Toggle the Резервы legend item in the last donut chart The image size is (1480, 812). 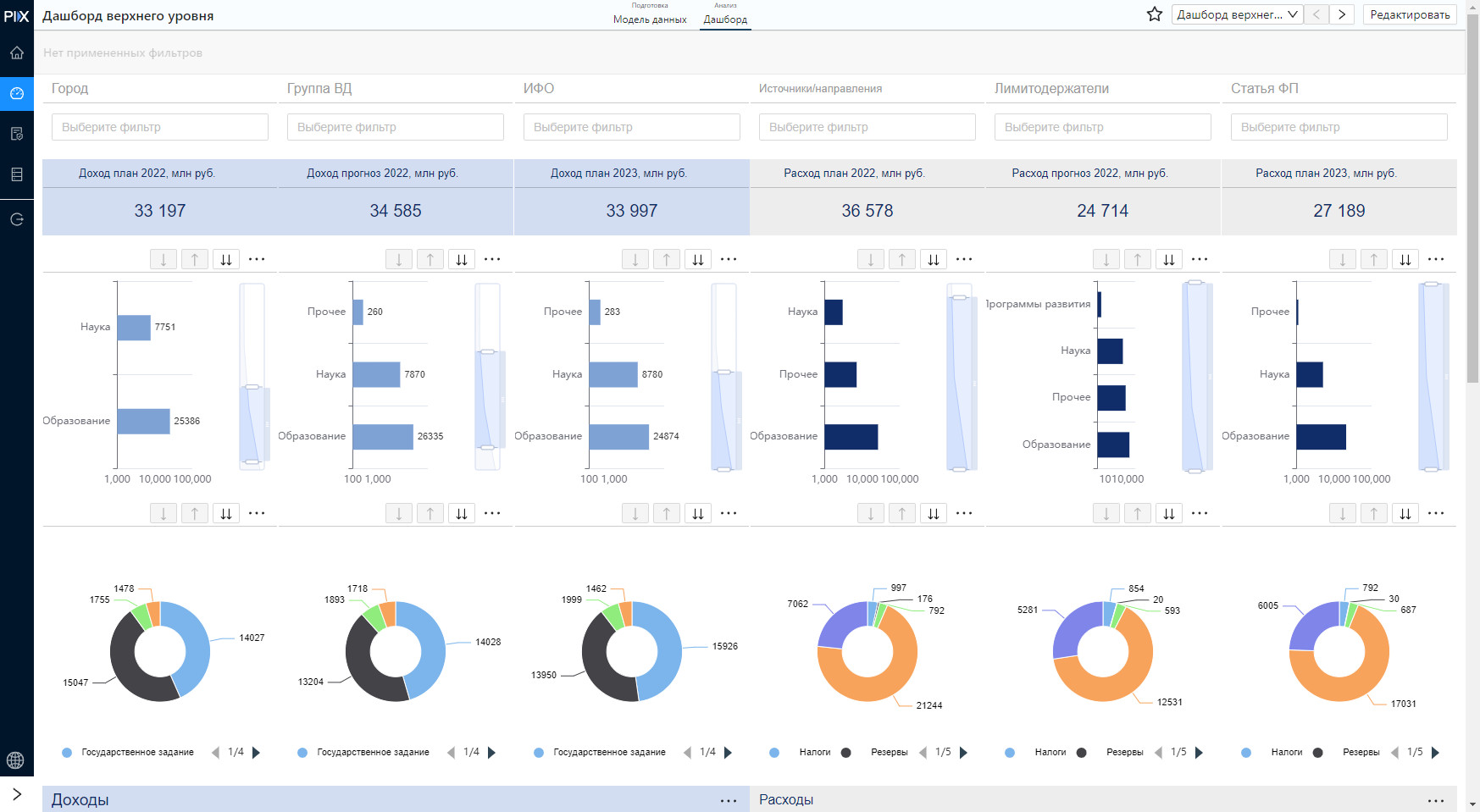click(1361, 752)
